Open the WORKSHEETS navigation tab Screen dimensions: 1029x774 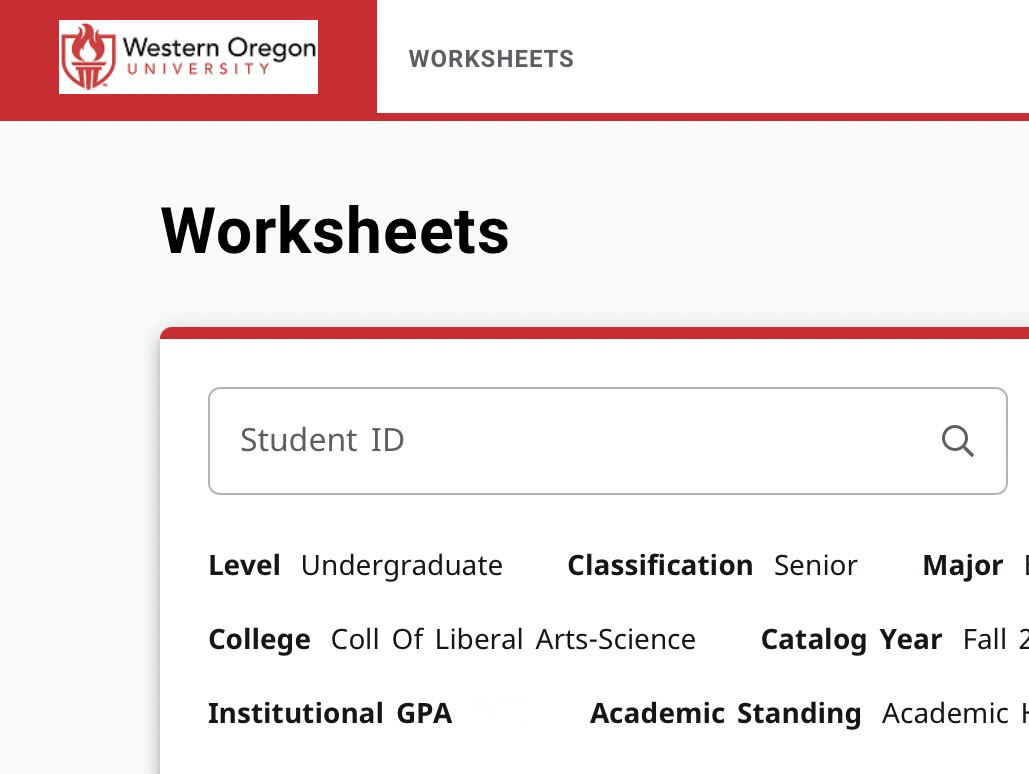(491, 59)
